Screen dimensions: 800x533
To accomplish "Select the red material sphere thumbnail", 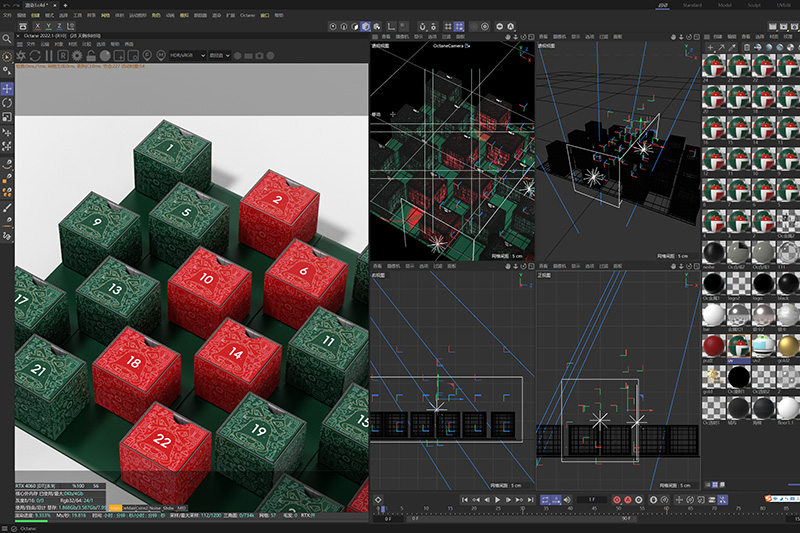I will coord(713,346).
